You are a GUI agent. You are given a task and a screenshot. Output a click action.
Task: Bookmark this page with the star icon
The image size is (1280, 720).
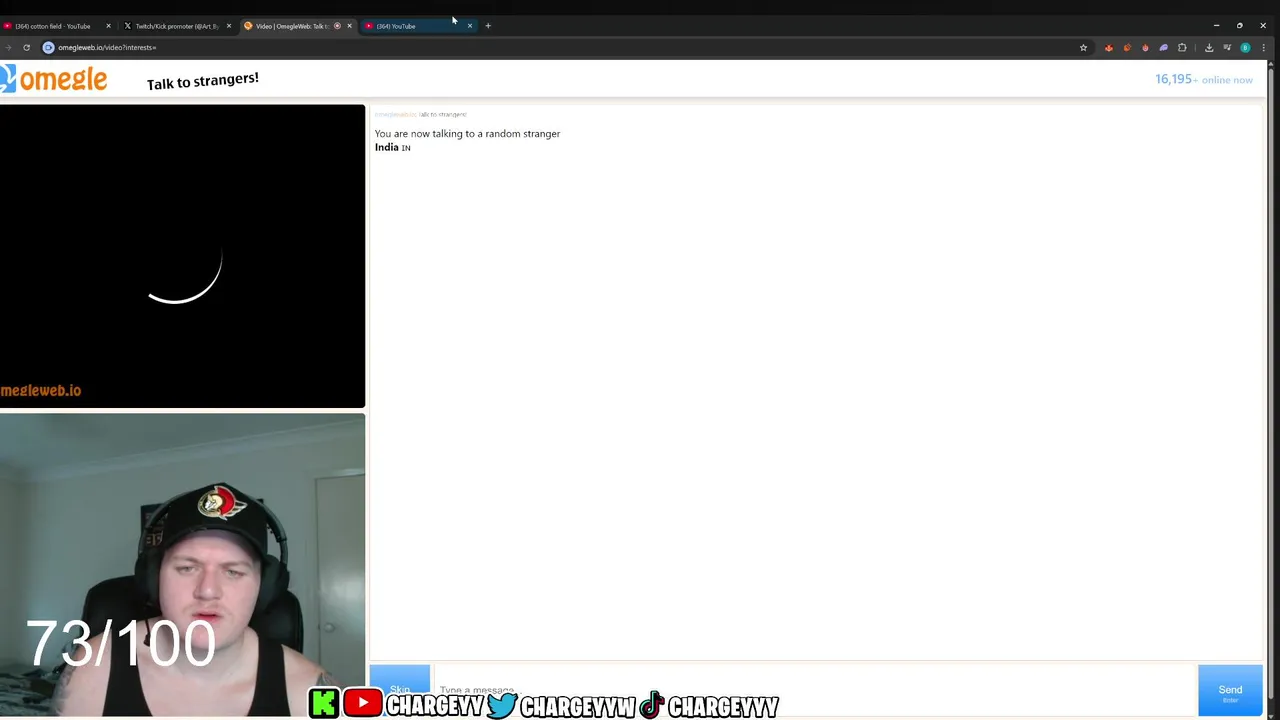coord(1083,47)
